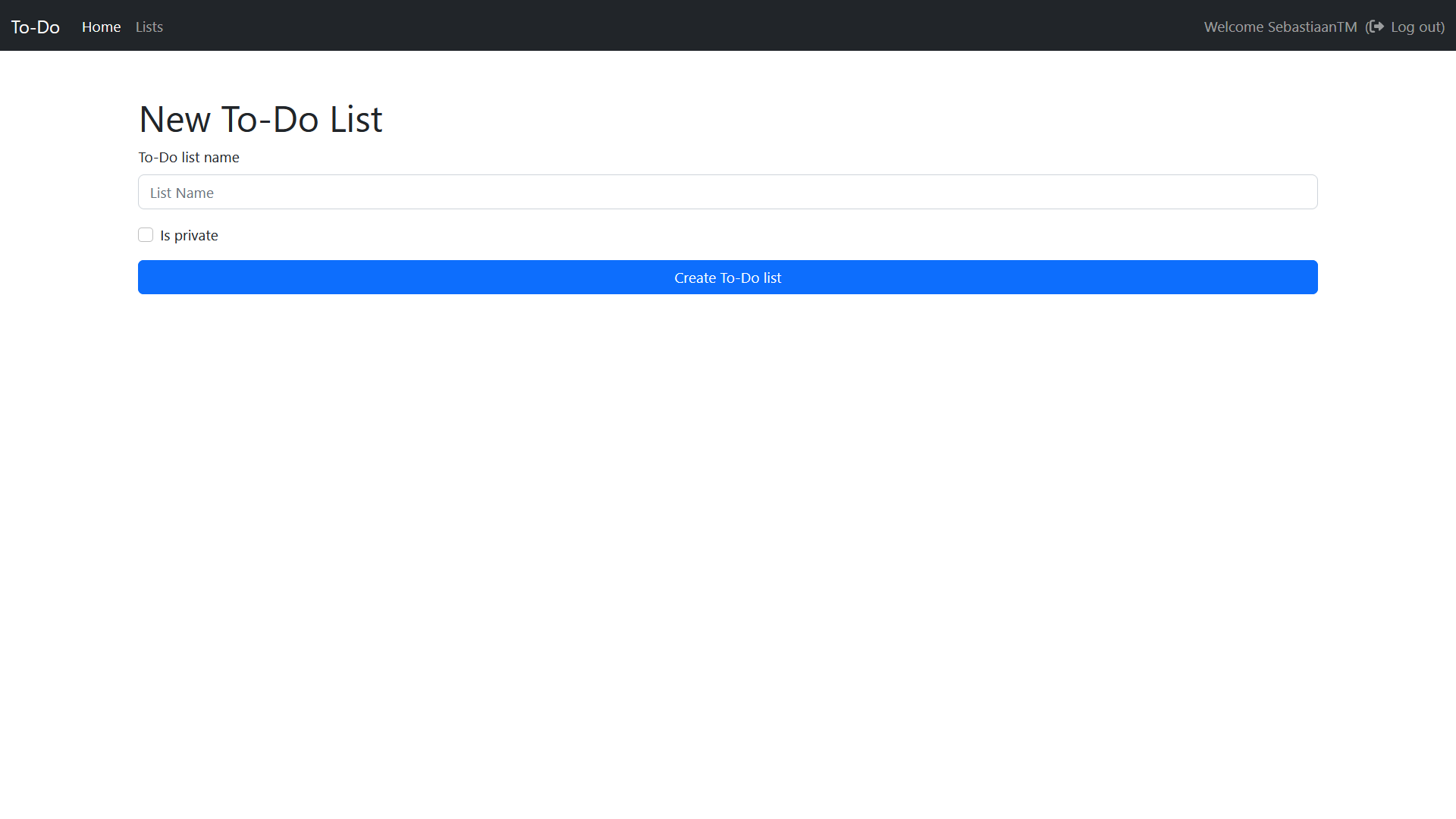Click the To-Do brand logo

pyautogui.click(x=36, y=27)
